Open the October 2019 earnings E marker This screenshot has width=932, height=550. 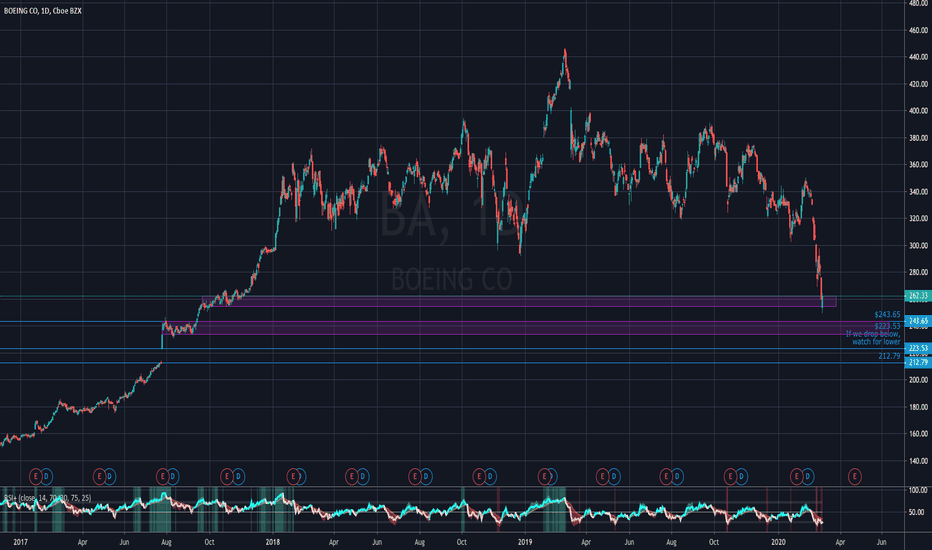pyautogui.click(x=731, y=476)
